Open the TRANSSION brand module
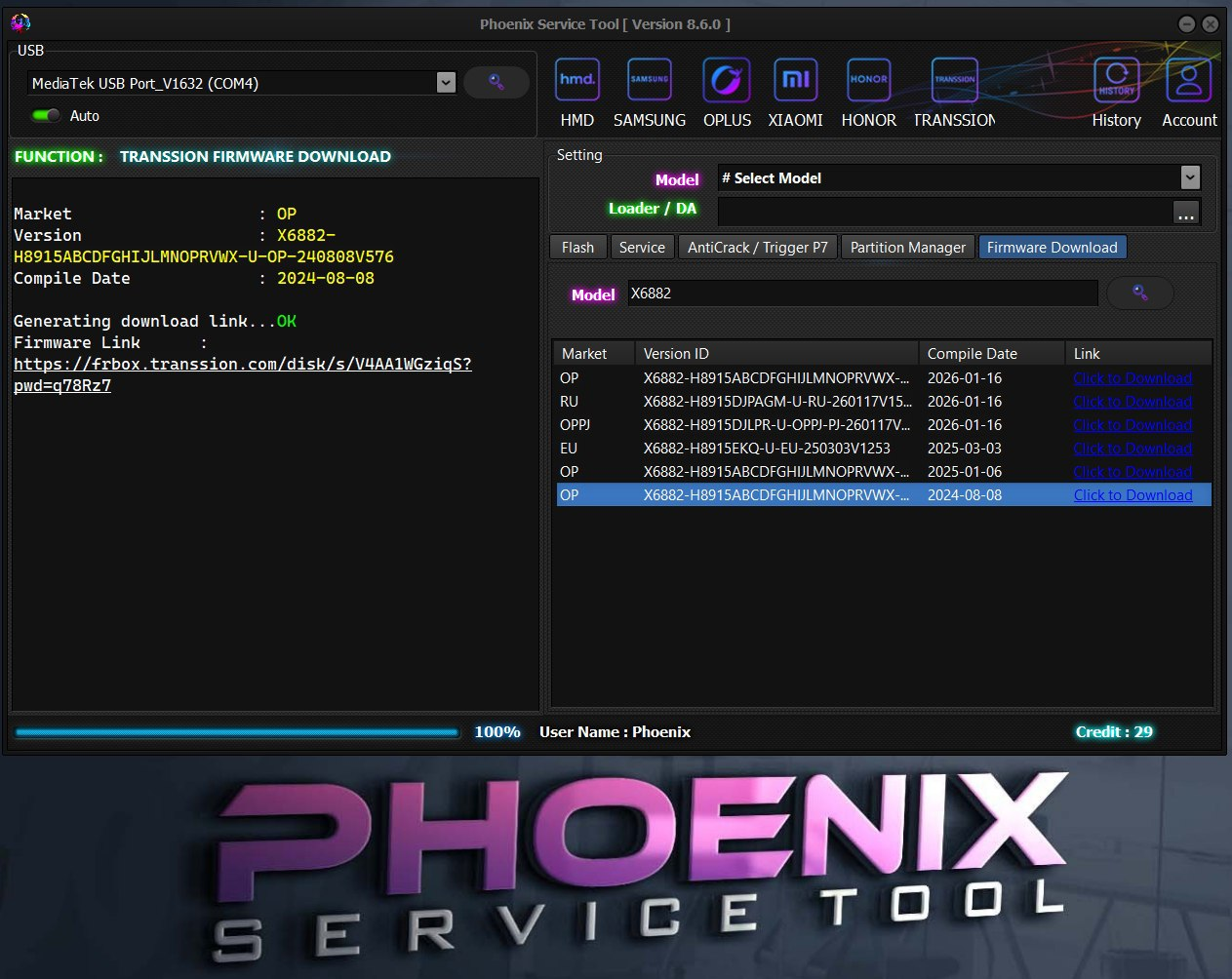 coord(954,82)
